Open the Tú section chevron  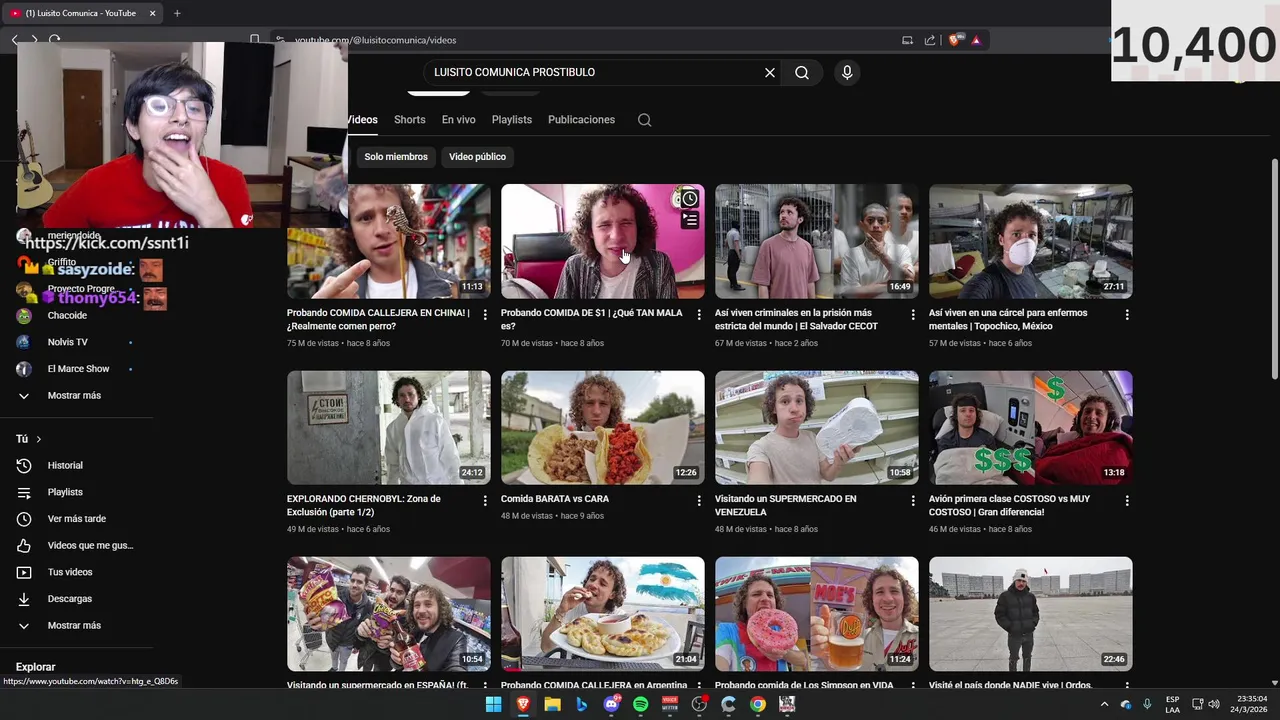click(x=38, y=439)
